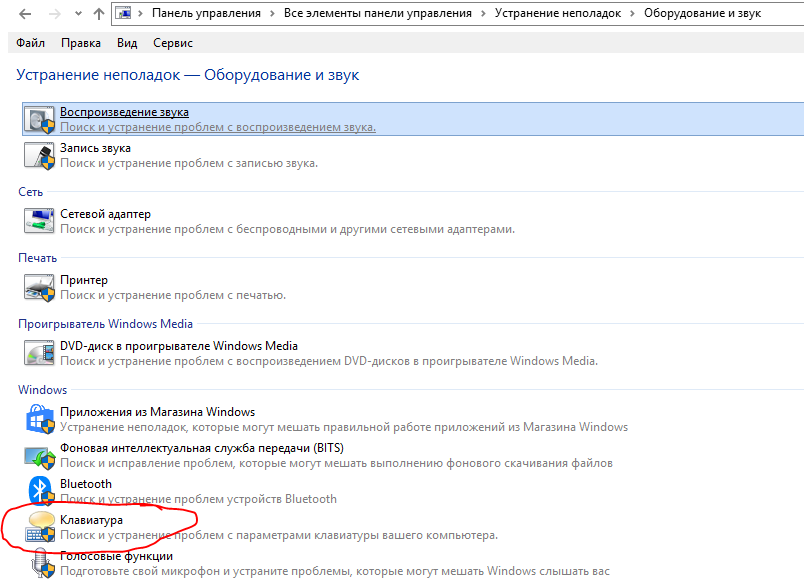Expand chevron after Устранение неполадок breadcrumb

(632, 14)
